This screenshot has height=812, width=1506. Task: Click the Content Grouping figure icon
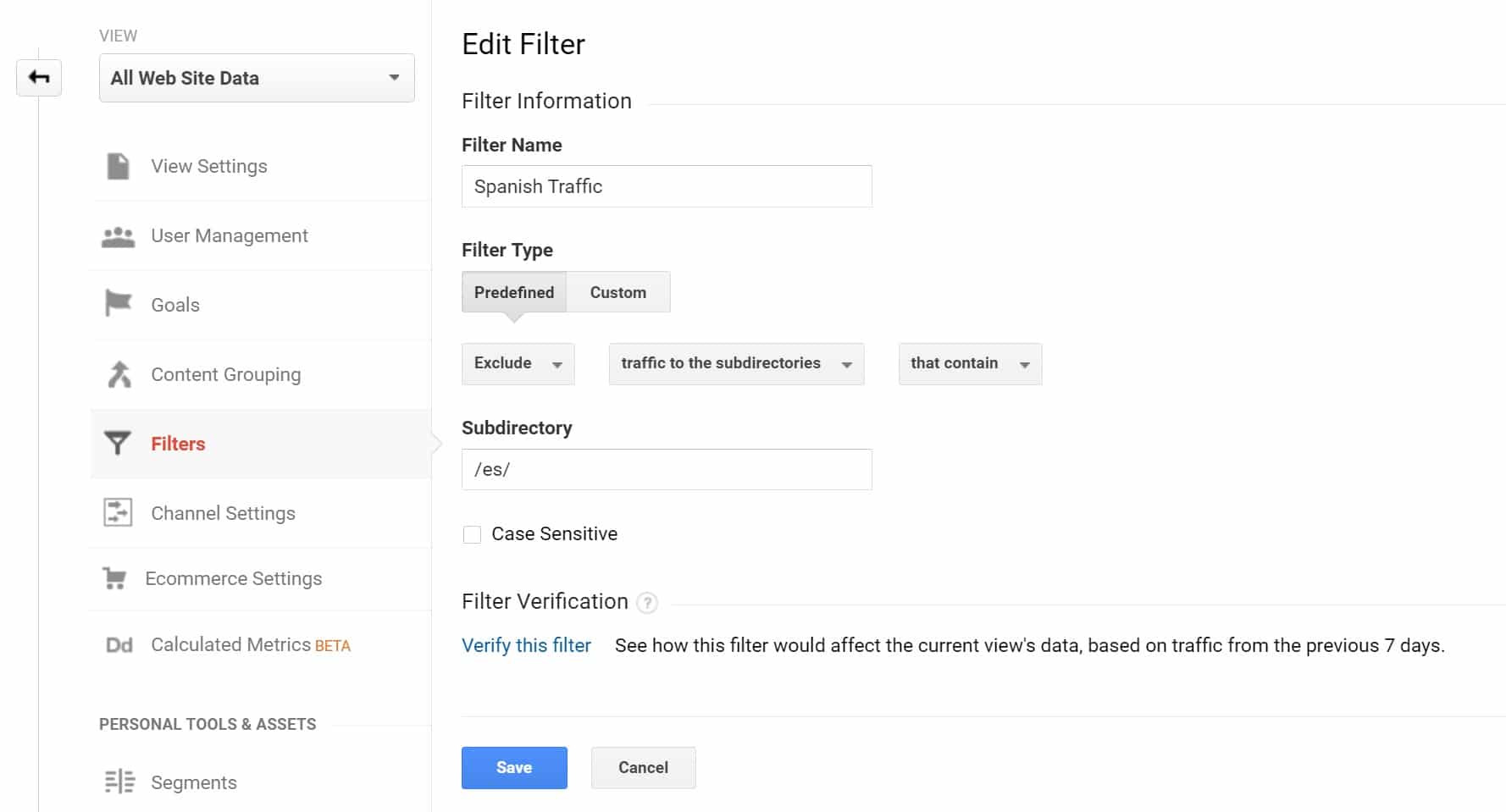tap(119, 374)
